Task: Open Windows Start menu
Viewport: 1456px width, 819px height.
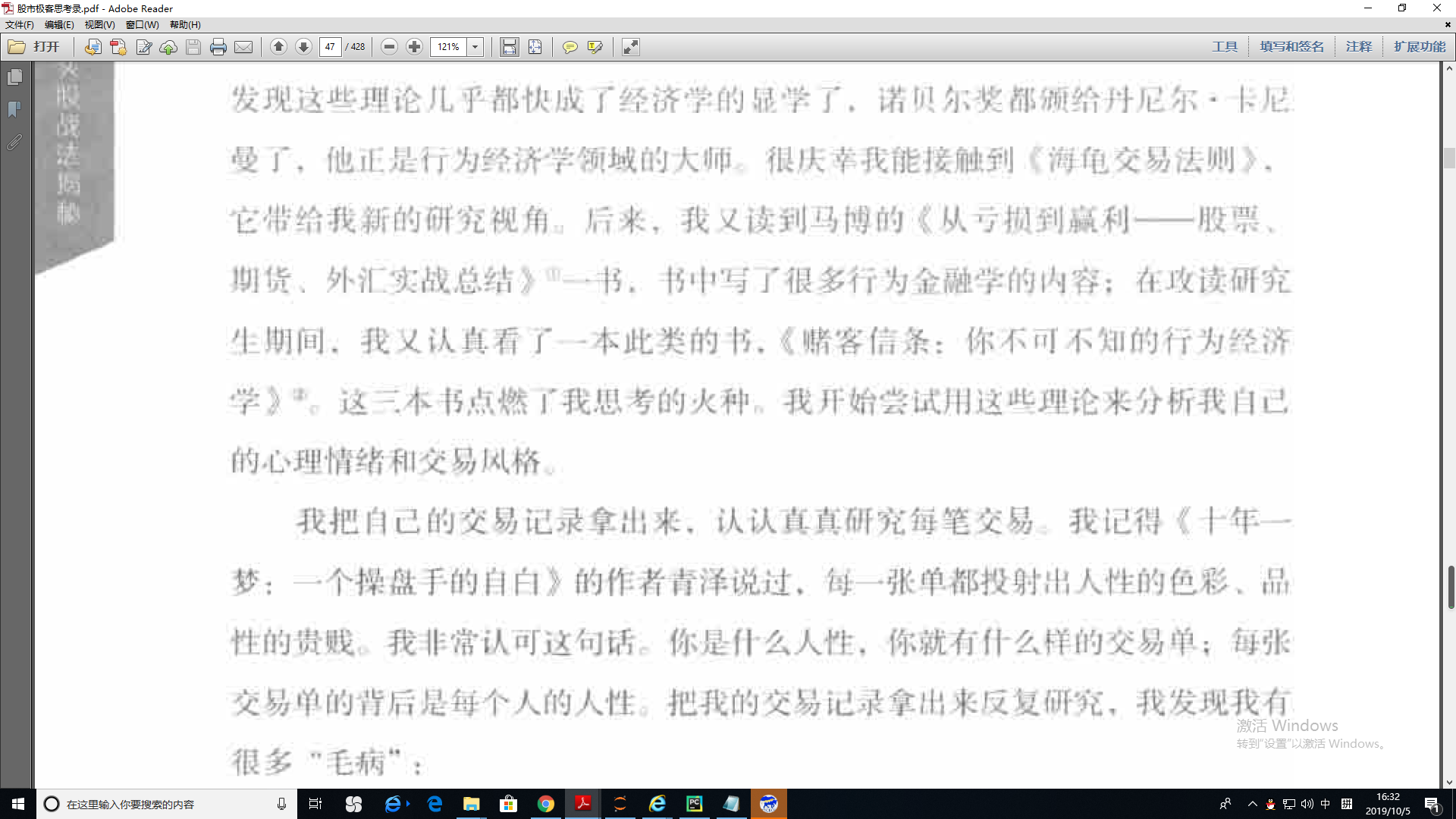Action: pos(18,804)
